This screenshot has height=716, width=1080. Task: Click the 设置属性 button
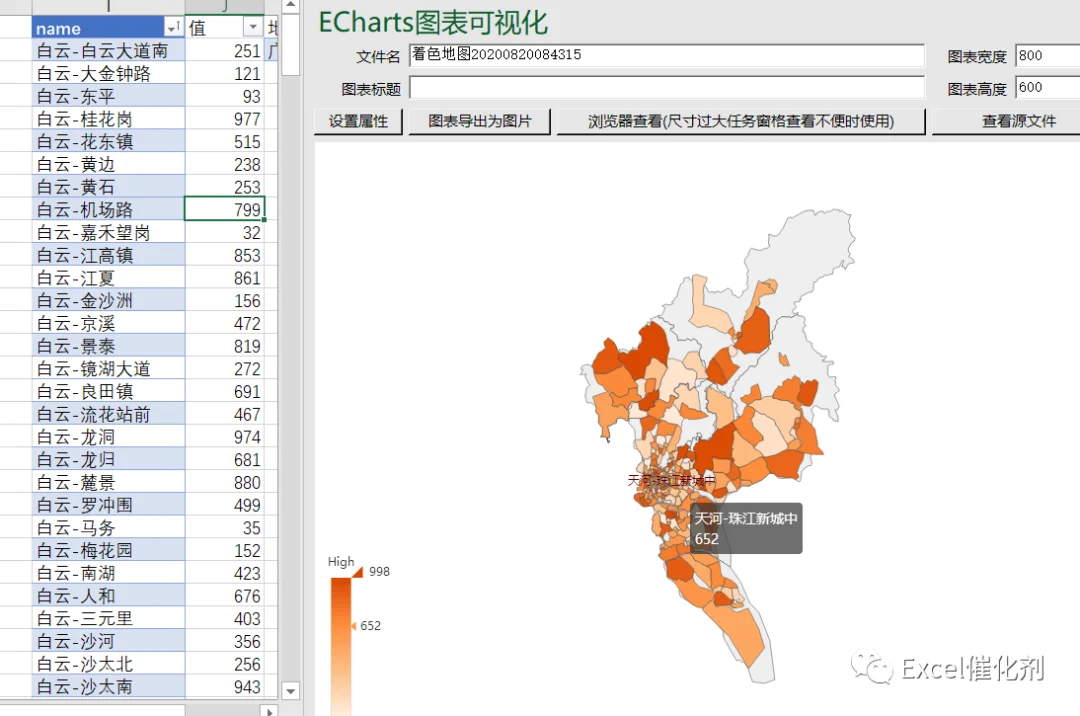(358, 122)
